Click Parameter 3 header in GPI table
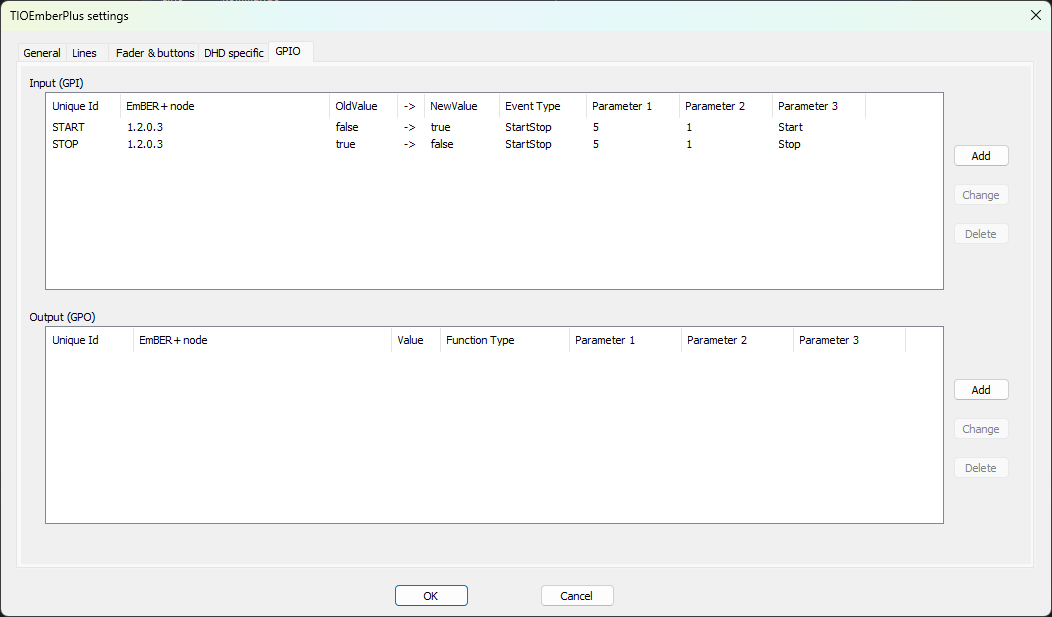Viewport: 1052px width, 617px height. click(819, 106)
